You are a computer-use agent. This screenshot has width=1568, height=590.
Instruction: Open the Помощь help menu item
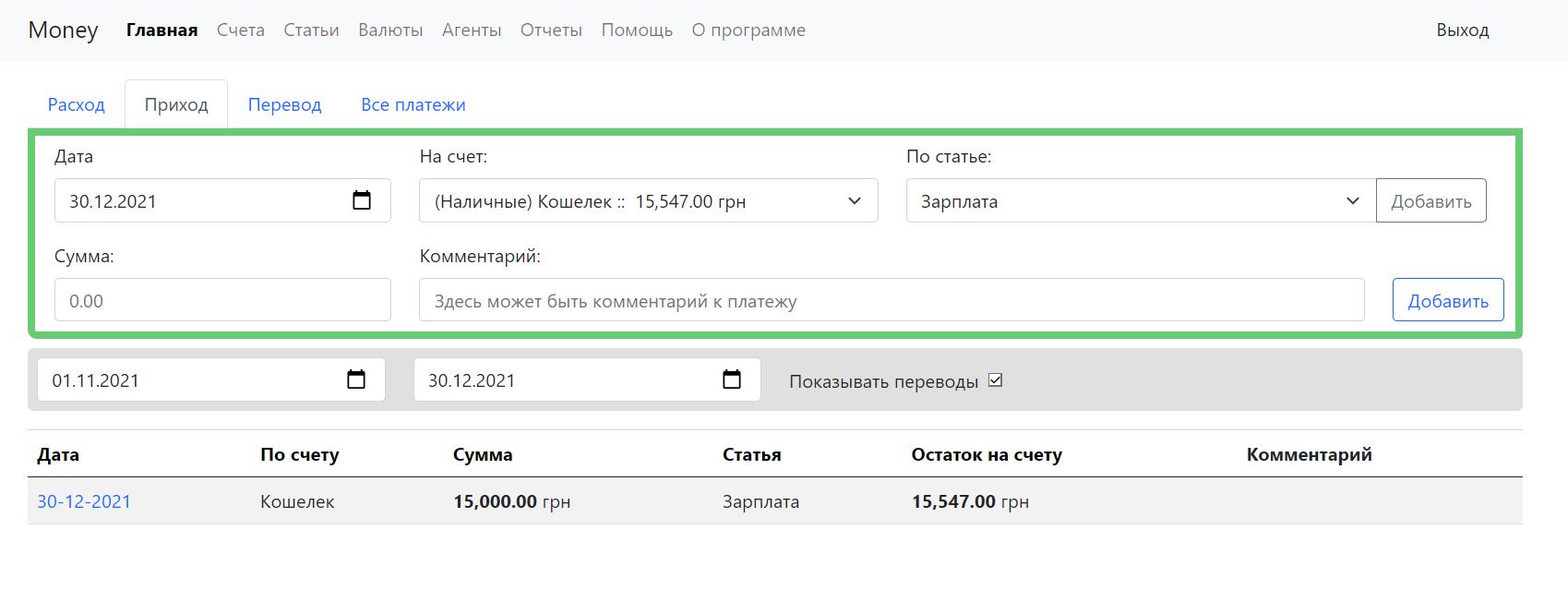637,30
